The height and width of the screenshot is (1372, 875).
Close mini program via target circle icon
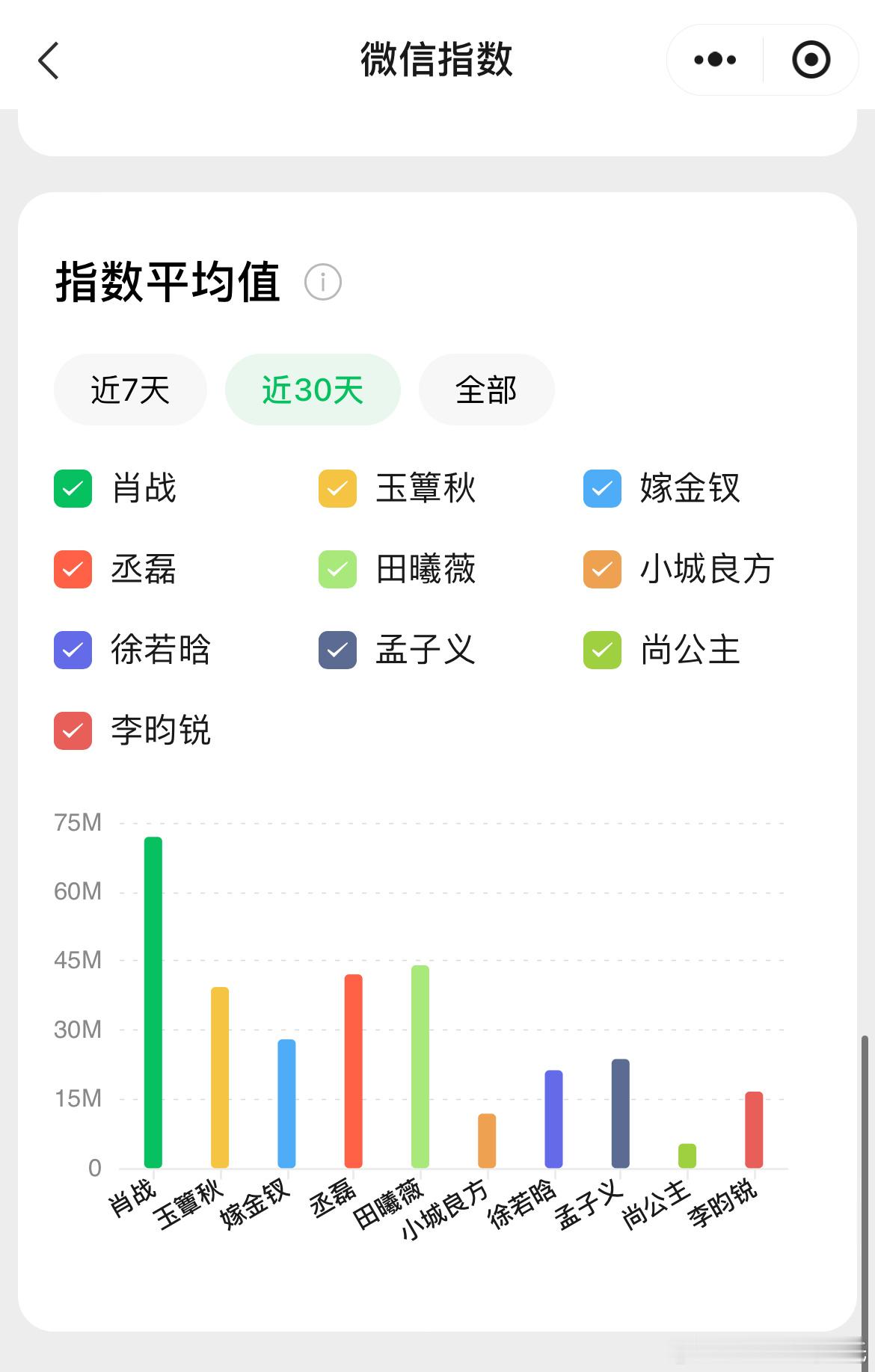pyautogui.click(x=811, y=60)
